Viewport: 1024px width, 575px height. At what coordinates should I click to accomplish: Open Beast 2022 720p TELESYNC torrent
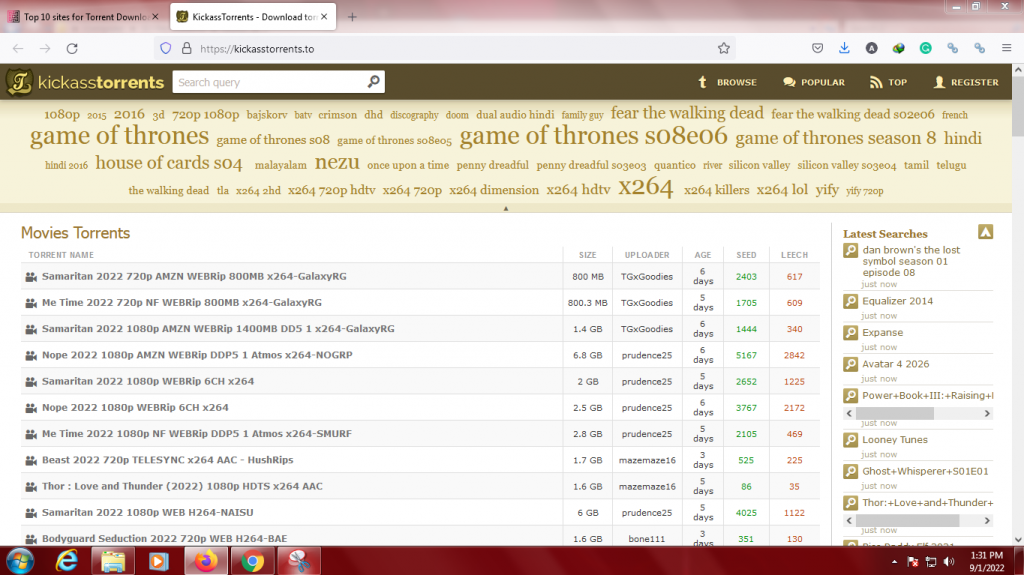tap(168, 460)
